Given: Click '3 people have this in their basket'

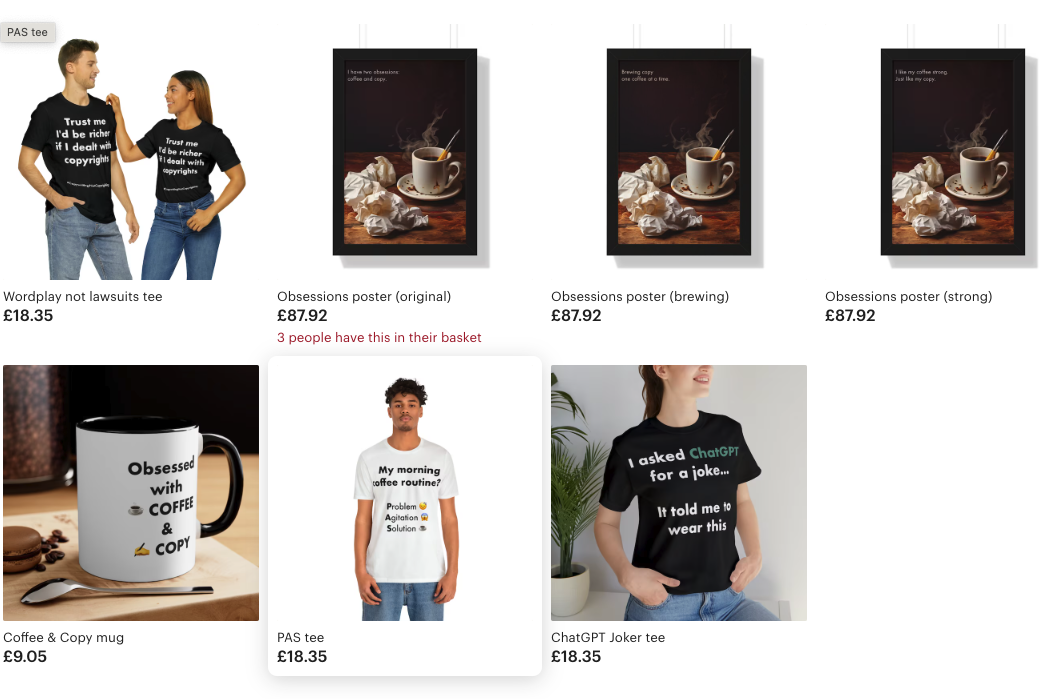Looking at the screenshot, I should 379,337.
